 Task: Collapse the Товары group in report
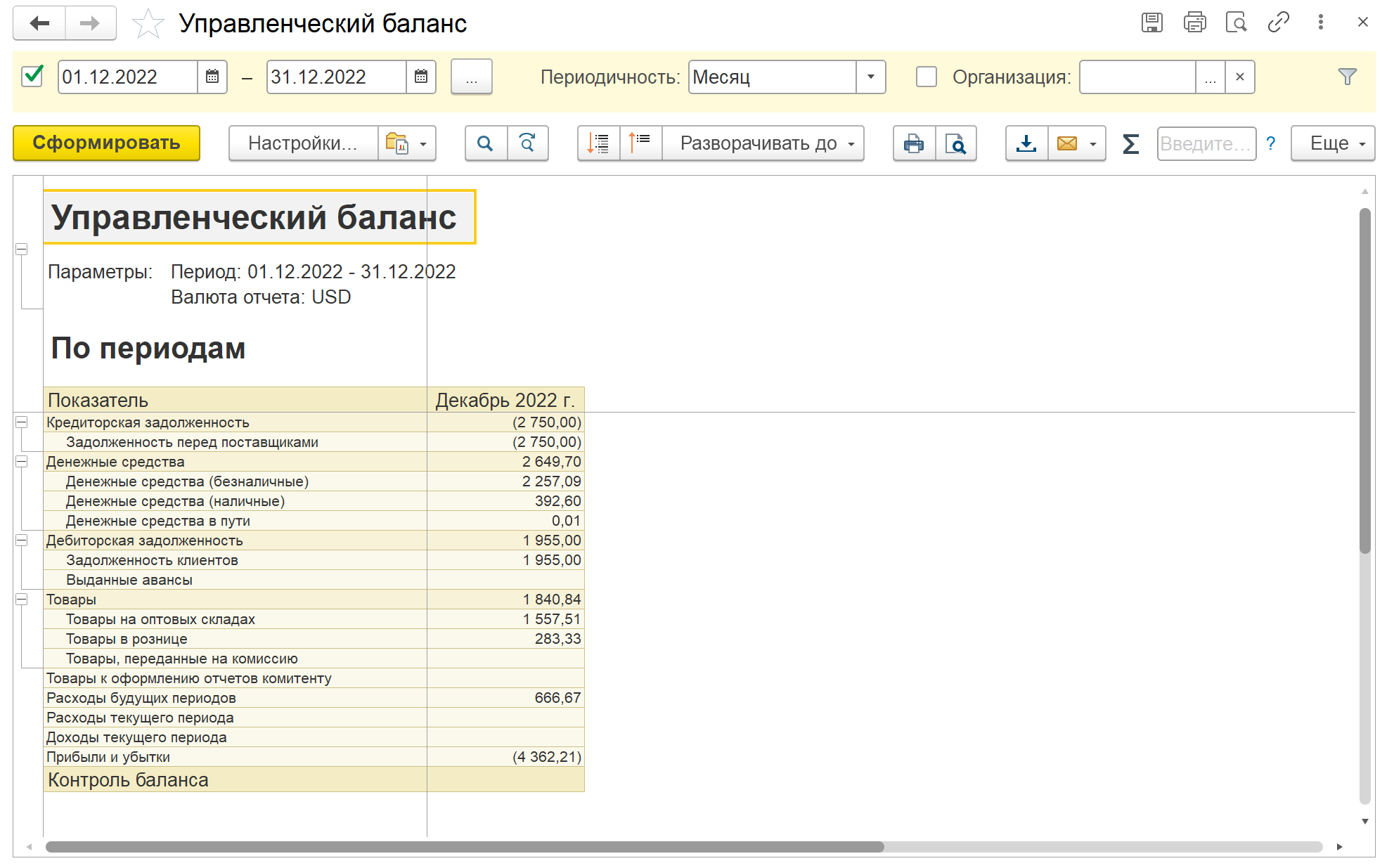(x=22, y=600)
